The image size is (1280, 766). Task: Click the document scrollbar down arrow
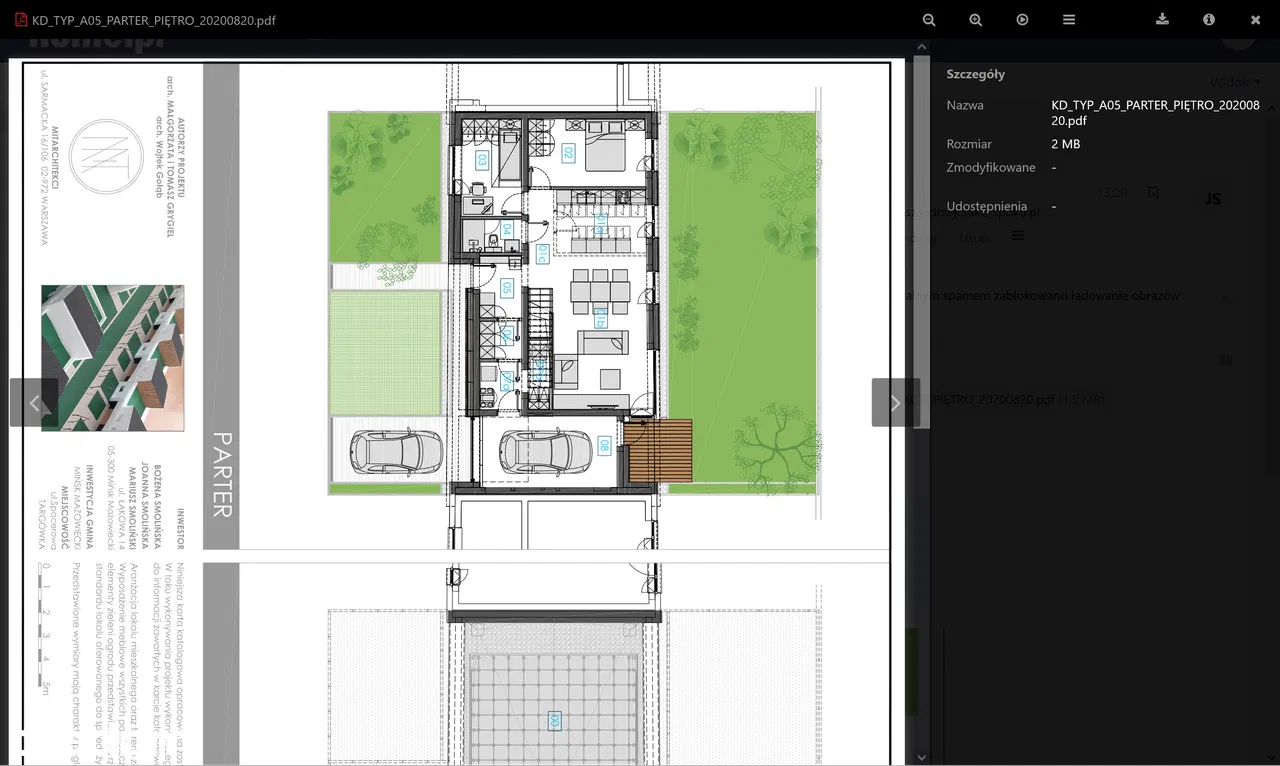[922, 758]
